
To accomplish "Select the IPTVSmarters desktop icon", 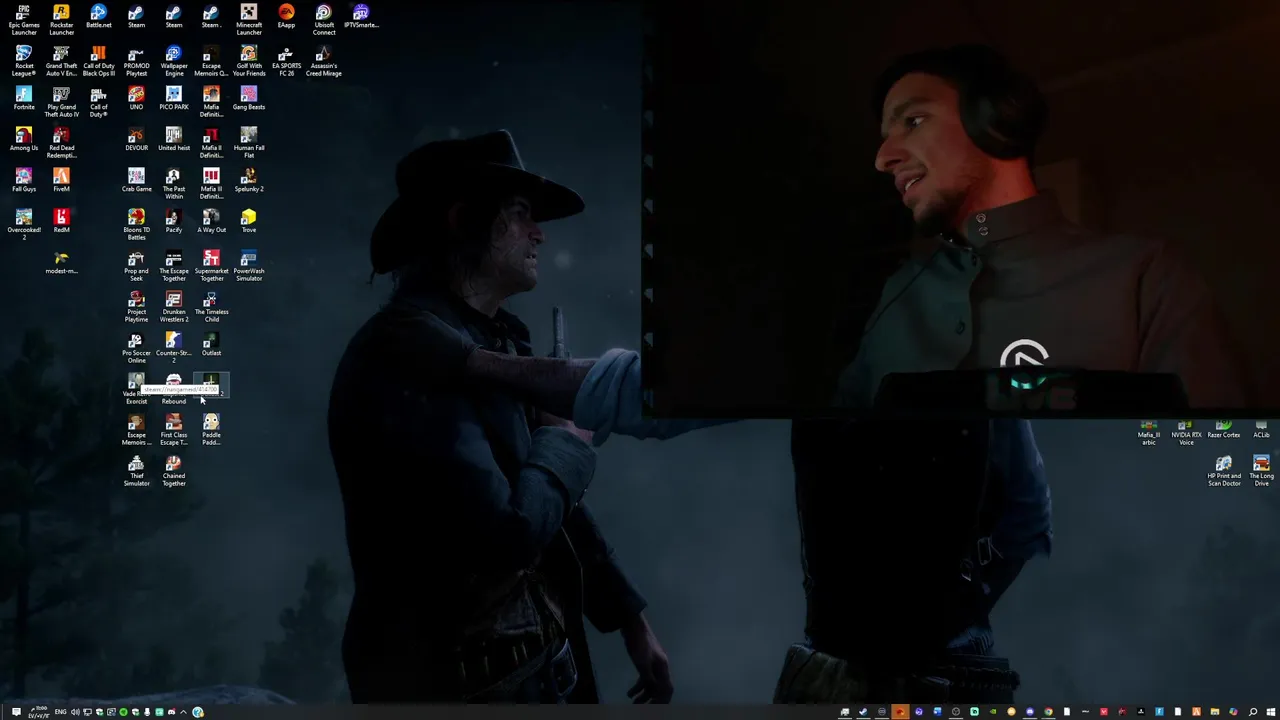I will point(361,17).
